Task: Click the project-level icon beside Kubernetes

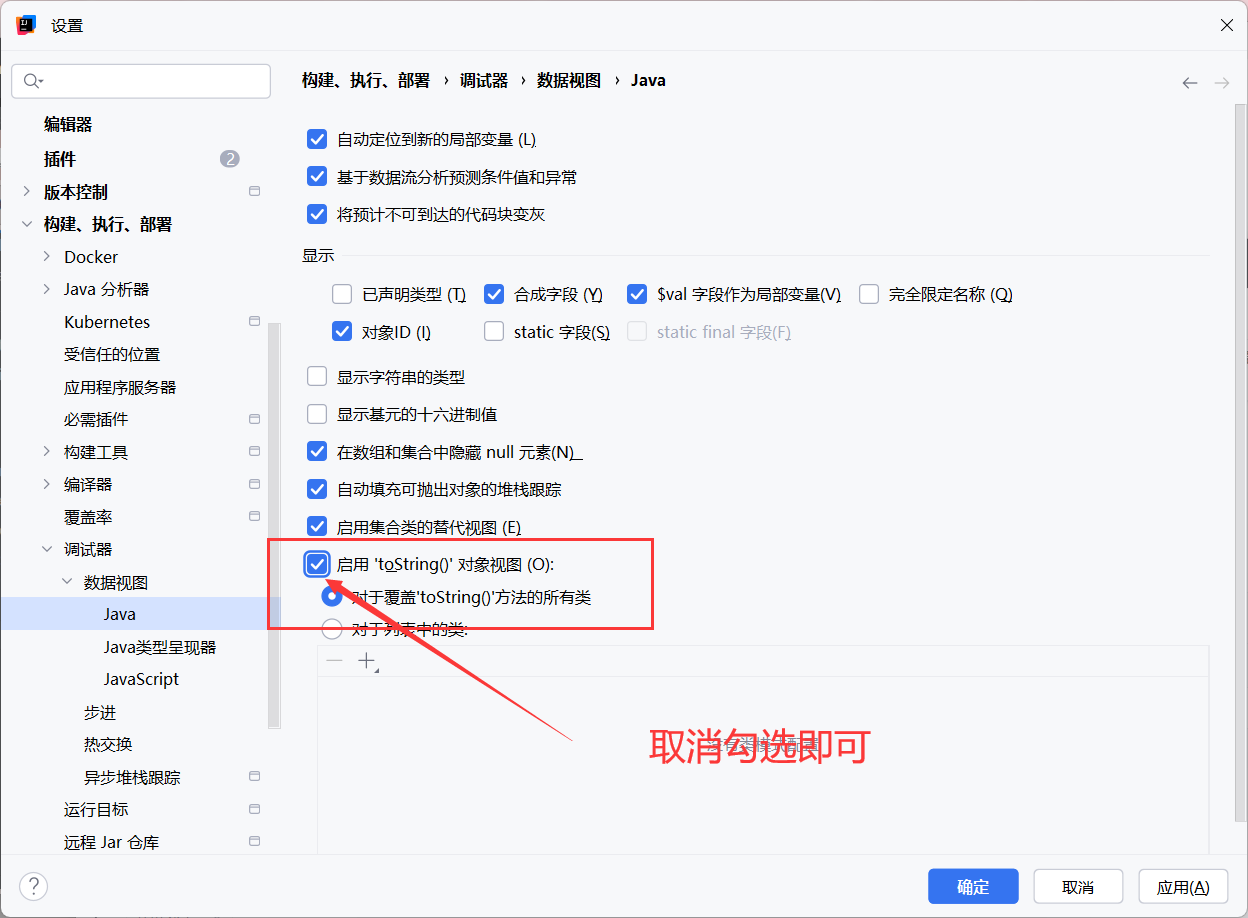Action: (x=254, y=322)
